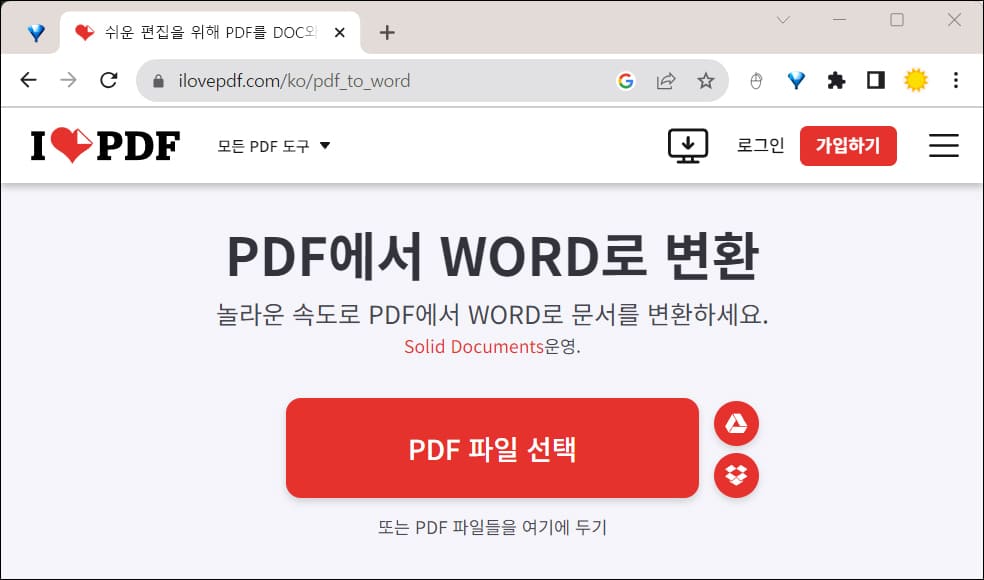Open the browser Extensions puzzle icon
The width and height of the screenshot is (984, 580).
pos(836,80)
